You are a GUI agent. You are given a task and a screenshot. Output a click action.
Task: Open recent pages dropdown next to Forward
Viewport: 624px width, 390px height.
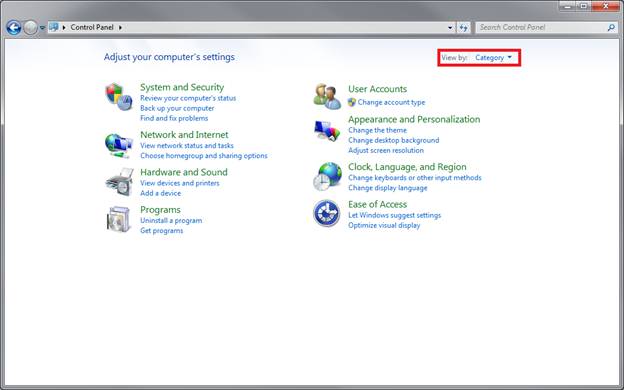point(42,28)
